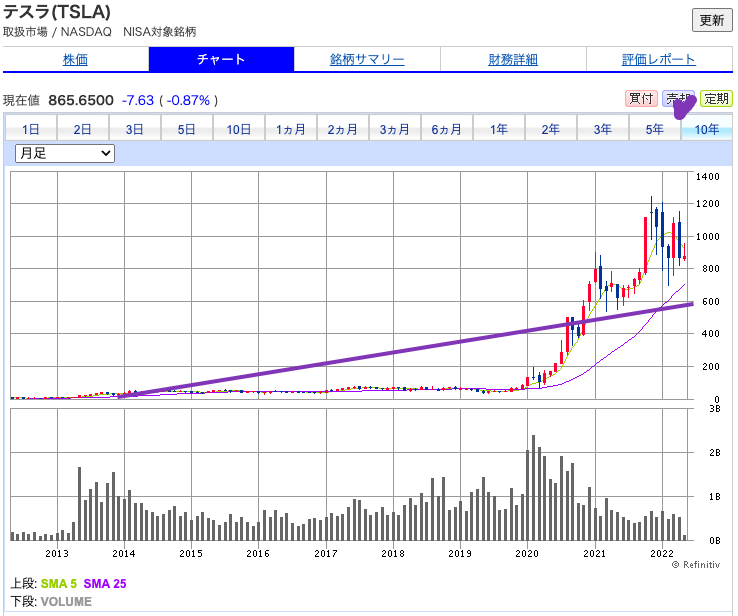Image resolution: width=738 pixels, height=616 pixels.
Task: Select the 10日 chart period
Action: [x=239, y=129]
